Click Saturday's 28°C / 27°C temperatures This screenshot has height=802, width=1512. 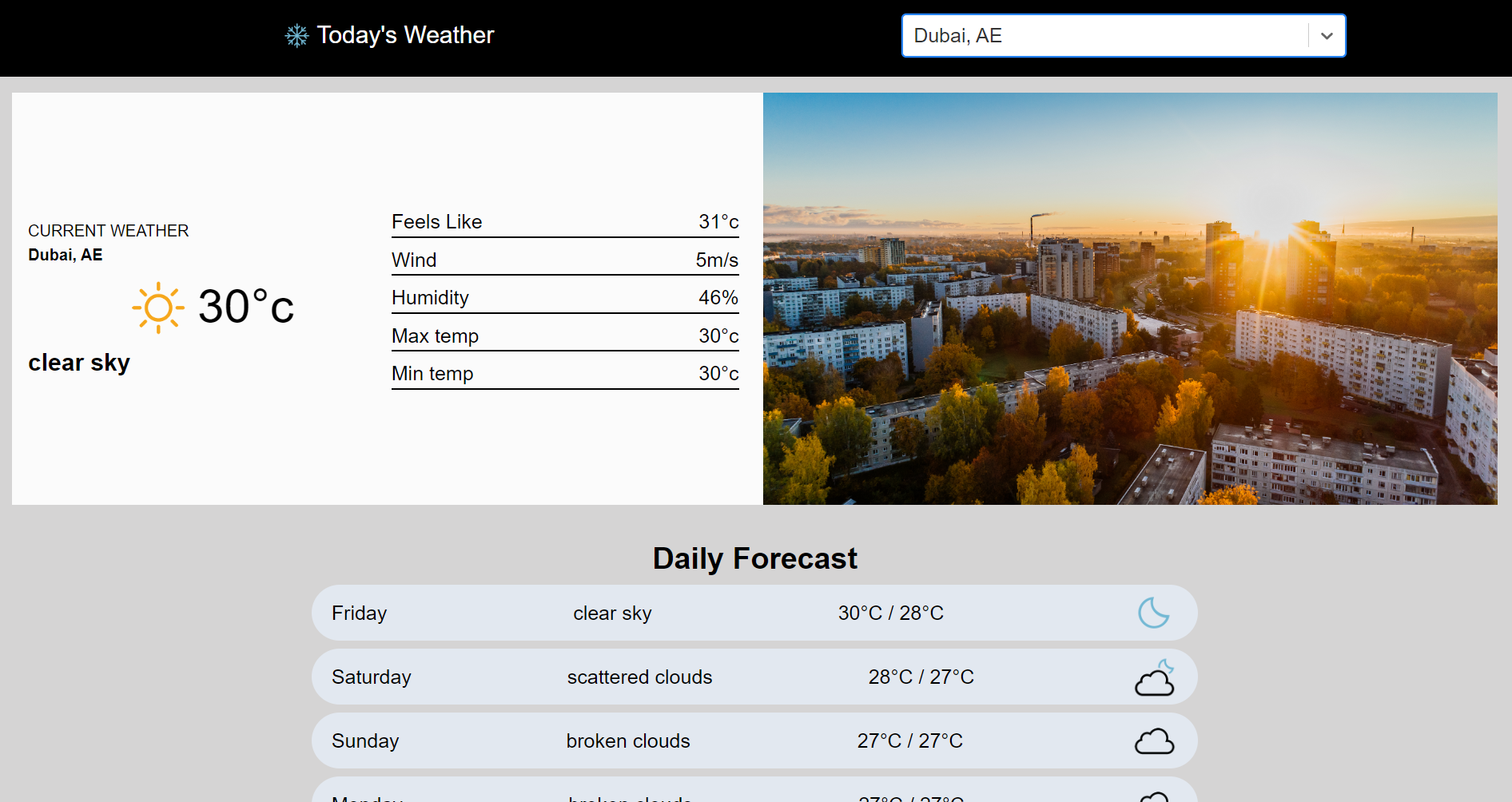921,677
